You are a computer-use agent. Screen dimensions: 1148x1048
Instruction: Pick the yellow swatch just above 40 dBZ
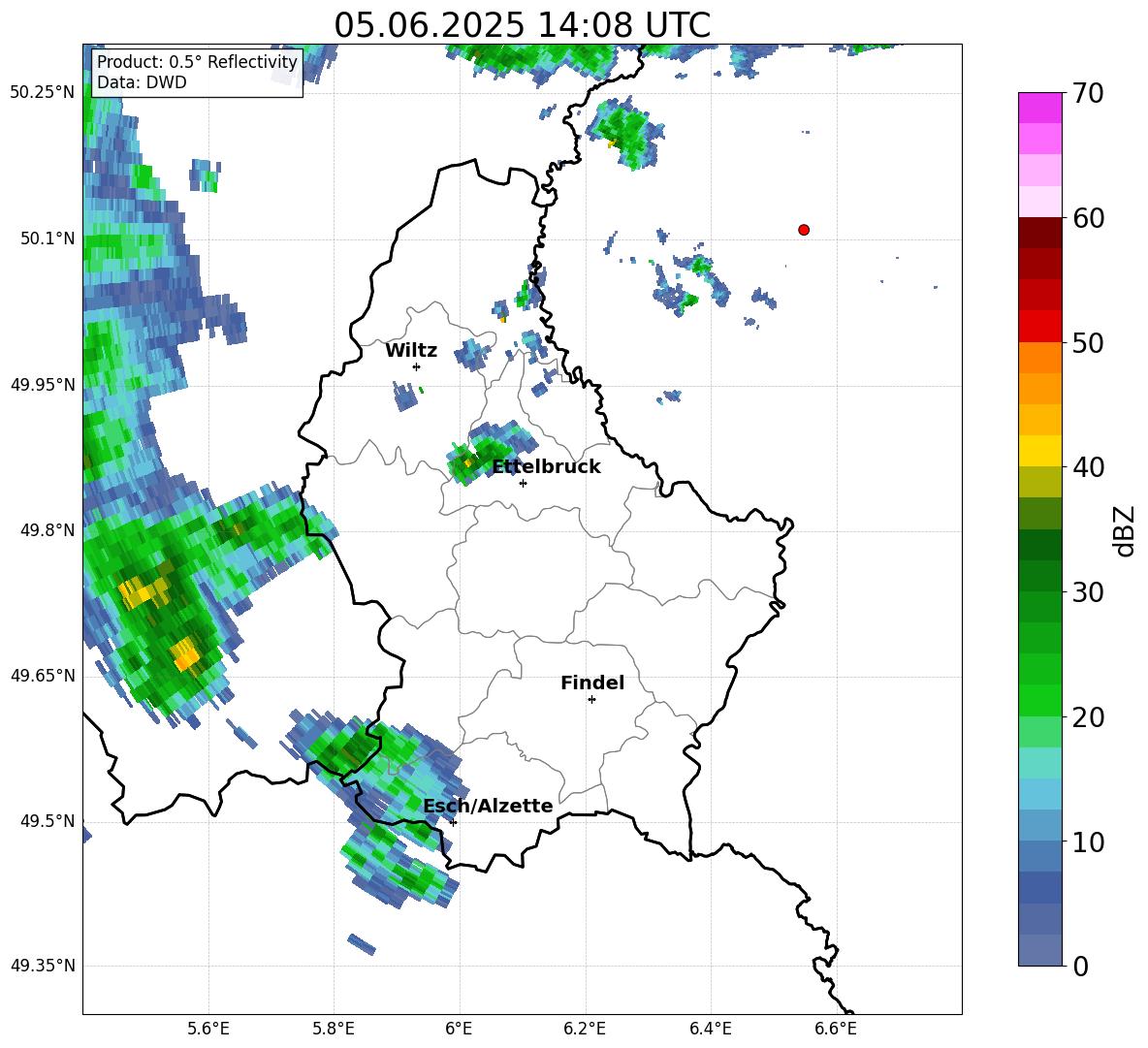pyautogui.click(x=1039, y=451)
